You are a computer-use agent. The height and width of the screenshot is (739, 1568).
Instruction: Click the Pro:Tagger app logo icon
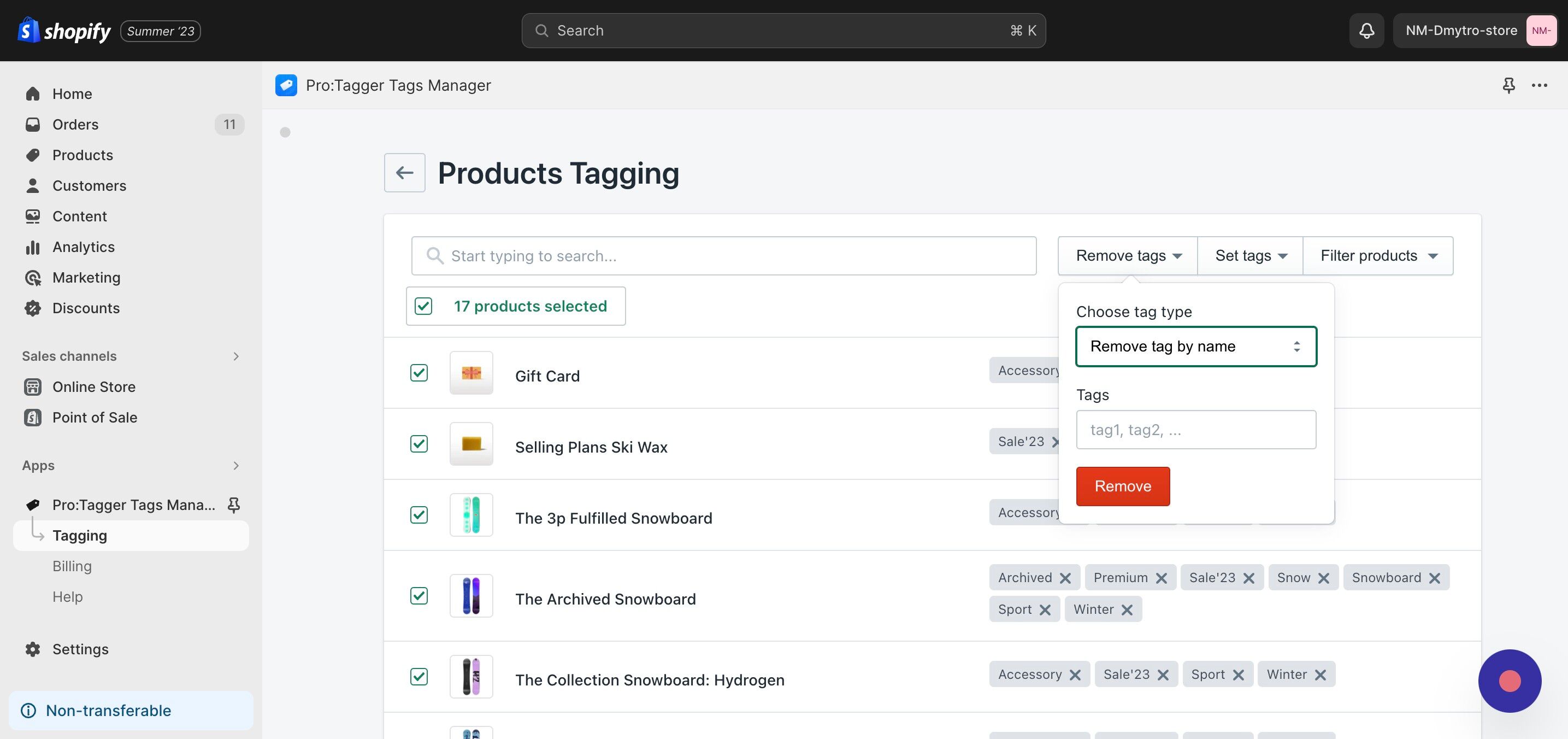(x=286, y=85)
